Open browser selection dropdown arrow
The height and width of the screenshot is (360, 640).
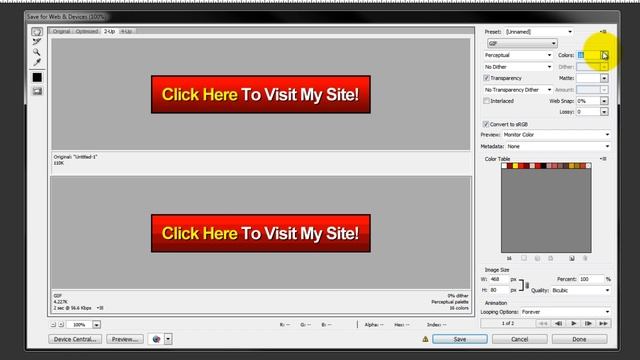coord(168,339)
